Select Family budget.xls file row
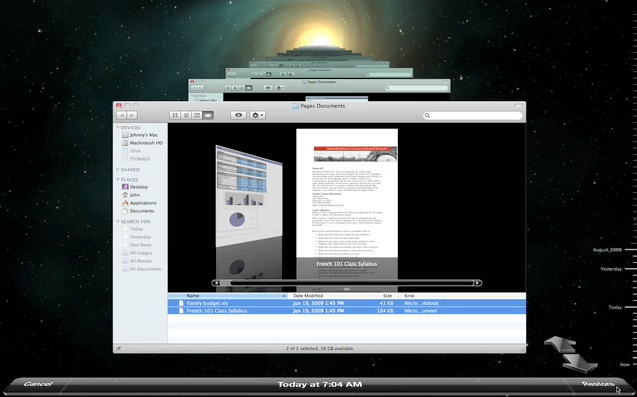Image resolution: width=637 pixels, height=397 pixels. pyautogui.click(x=347, y=303)
